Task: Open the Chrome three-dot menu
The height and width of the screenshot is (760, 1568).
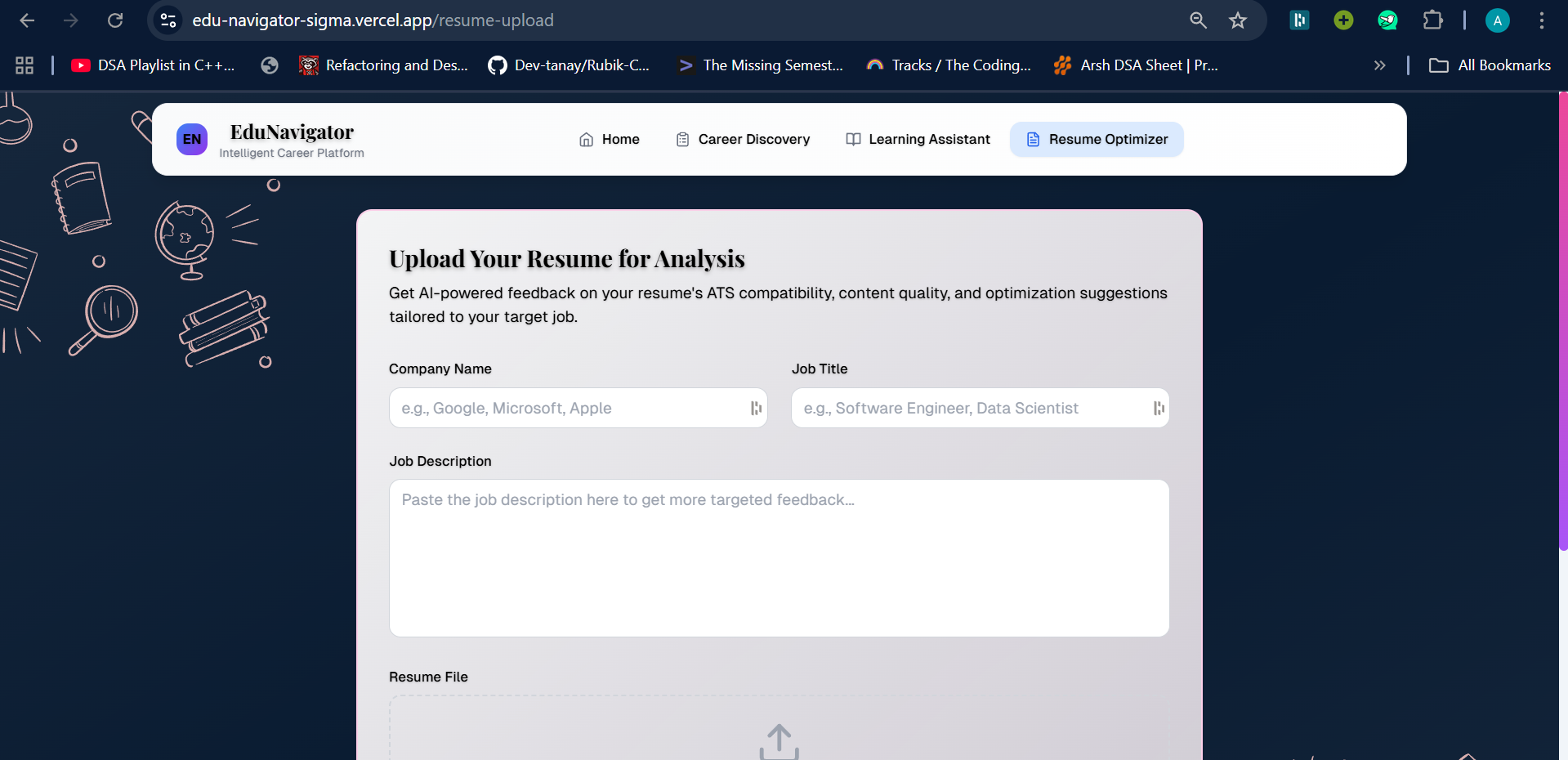Action: [1541, 20]
